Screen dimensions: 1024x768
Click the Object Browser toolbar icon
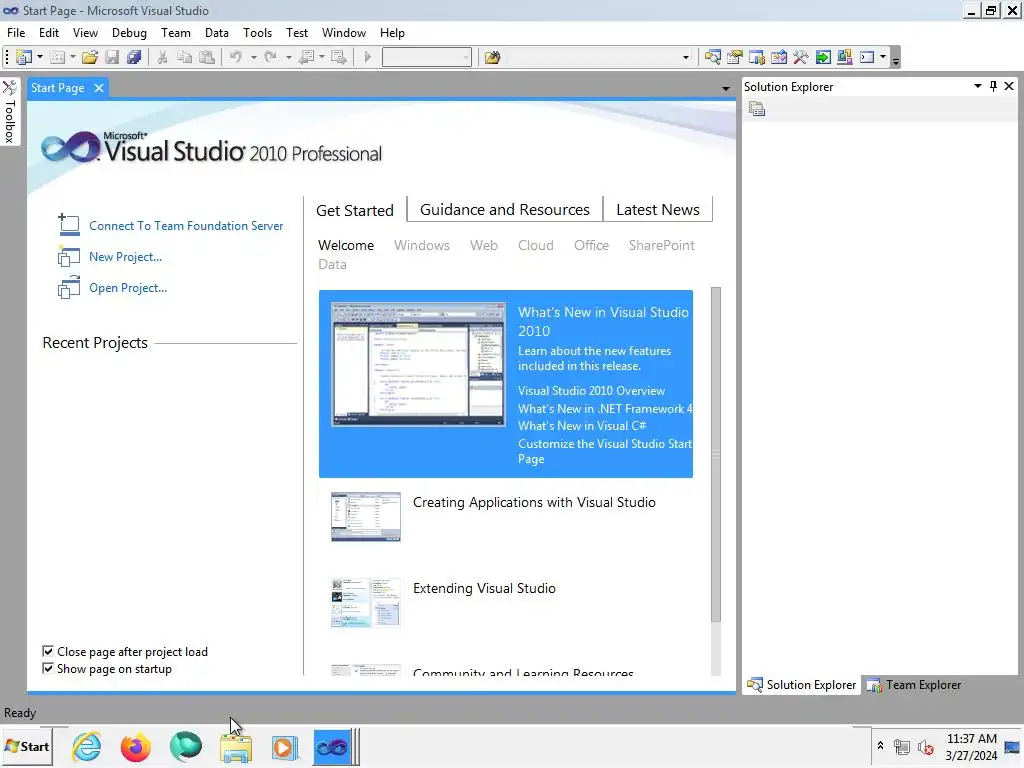point(778,57)
